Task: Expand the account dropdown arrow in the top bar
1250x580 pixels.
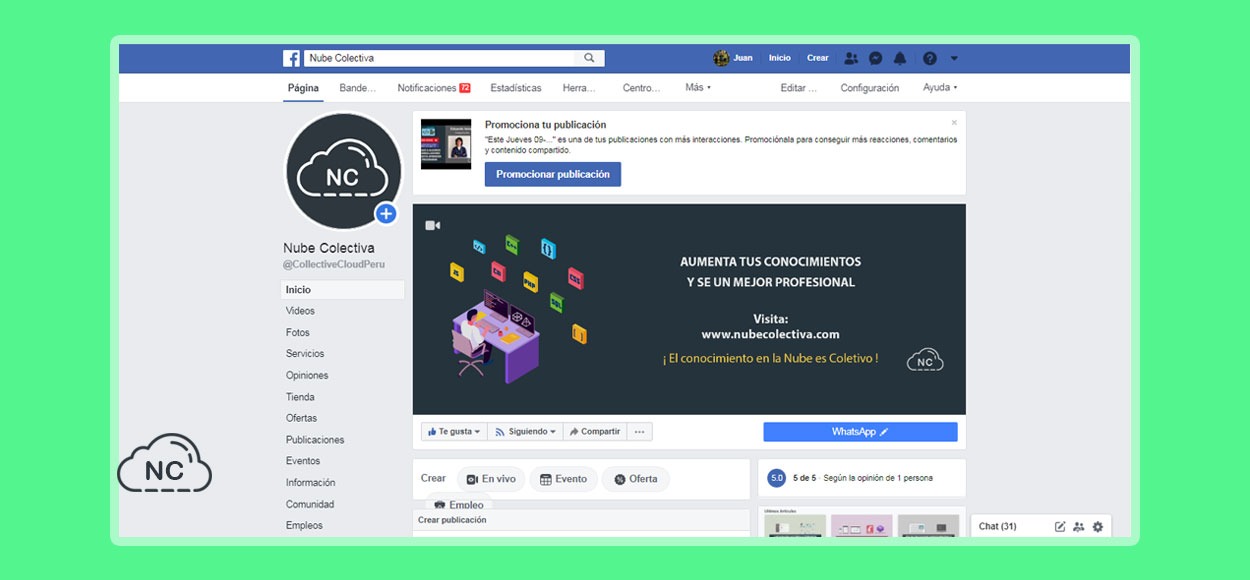Action: click(x=954, y=58)
